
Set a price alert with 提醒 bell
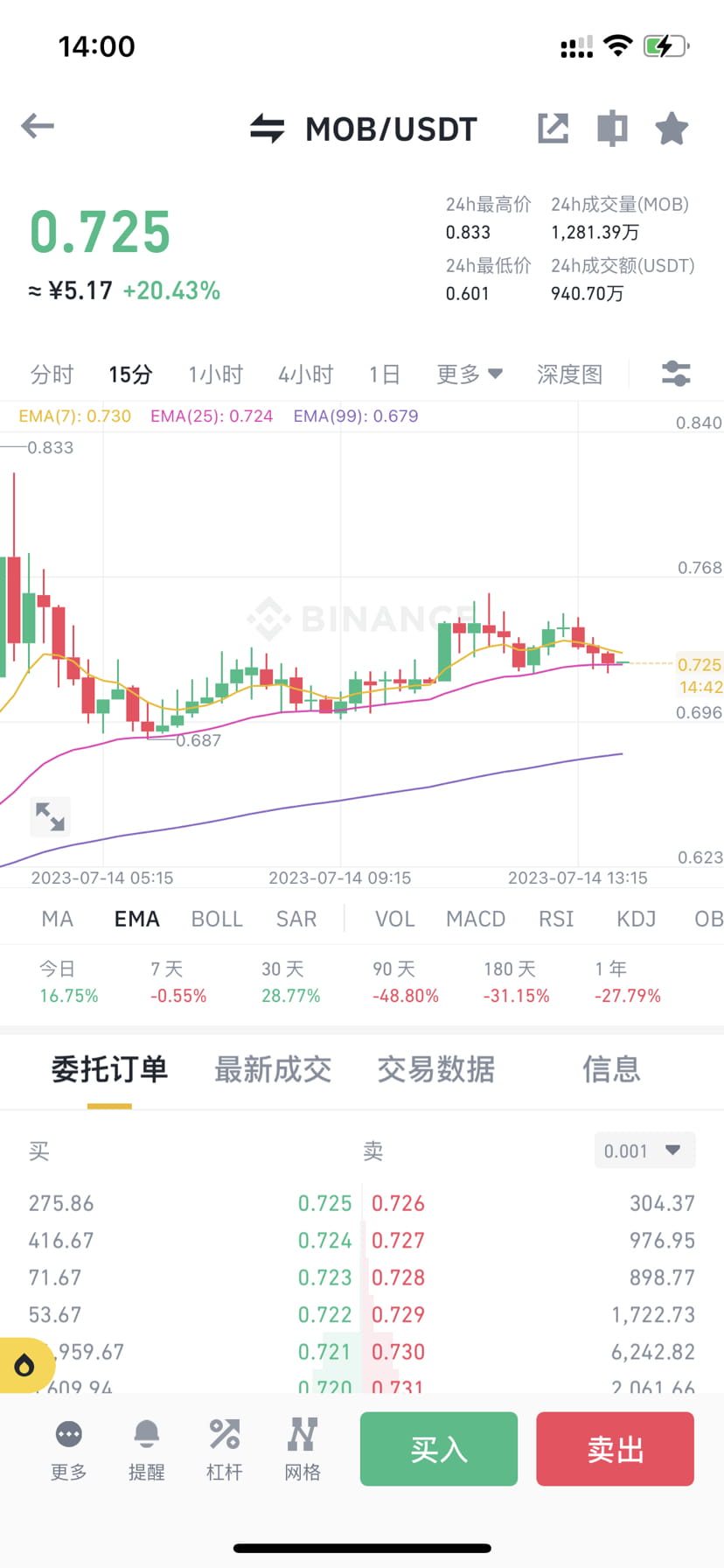pos(146,1452)
